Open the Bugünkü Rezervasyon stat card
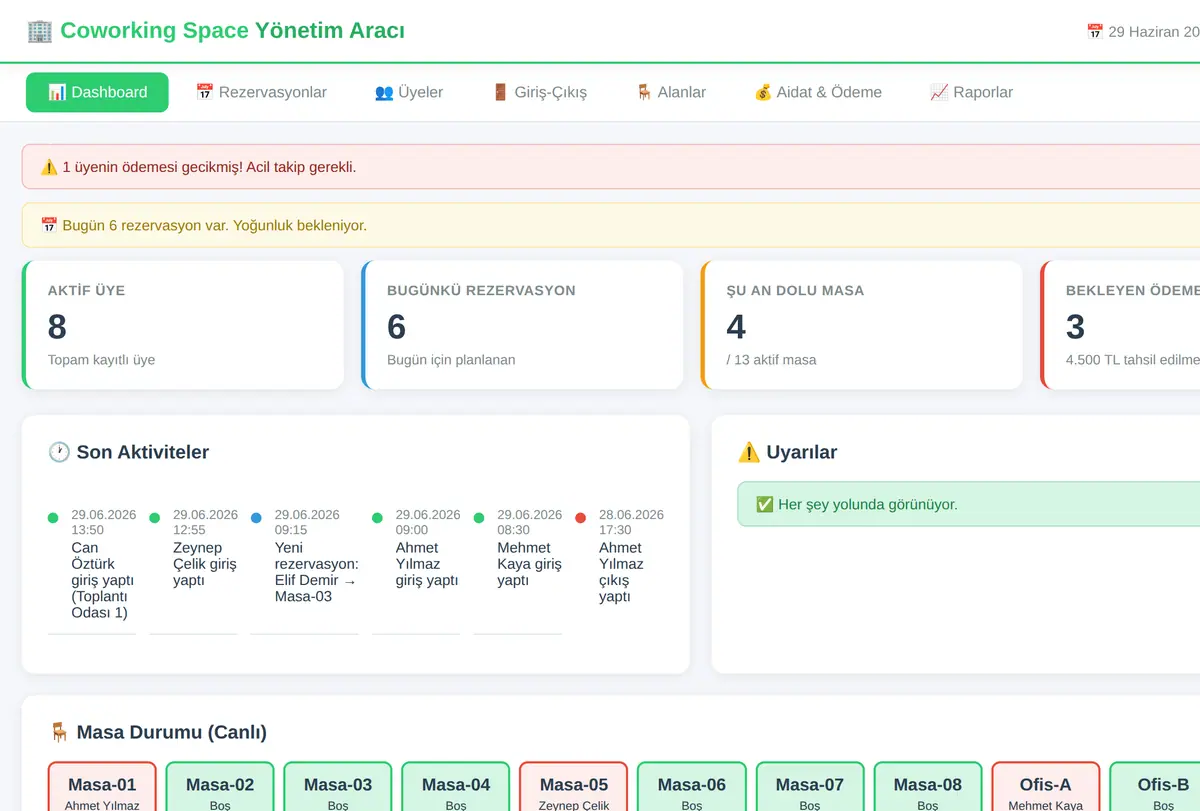1200x811 pixels. 522,325
